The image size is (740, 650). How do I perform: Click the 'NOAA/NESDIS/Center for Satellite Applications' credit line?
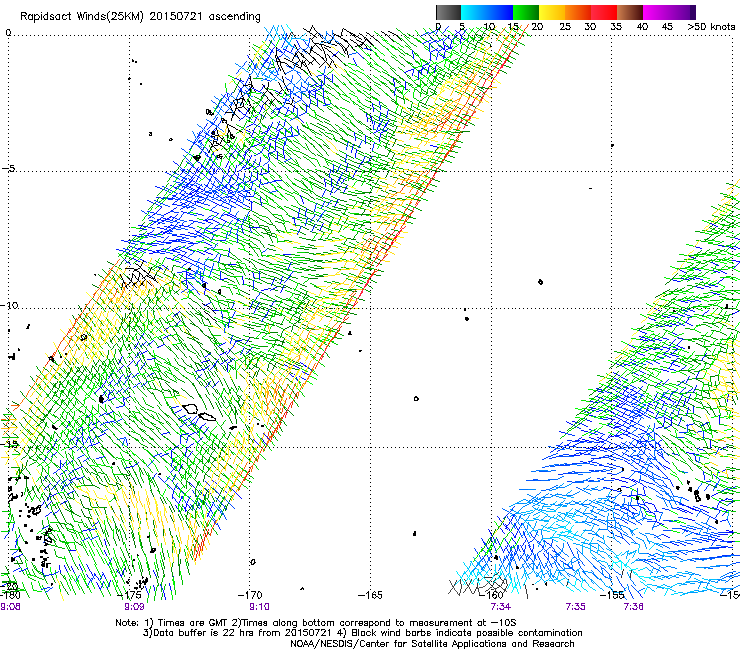point(432,644)
